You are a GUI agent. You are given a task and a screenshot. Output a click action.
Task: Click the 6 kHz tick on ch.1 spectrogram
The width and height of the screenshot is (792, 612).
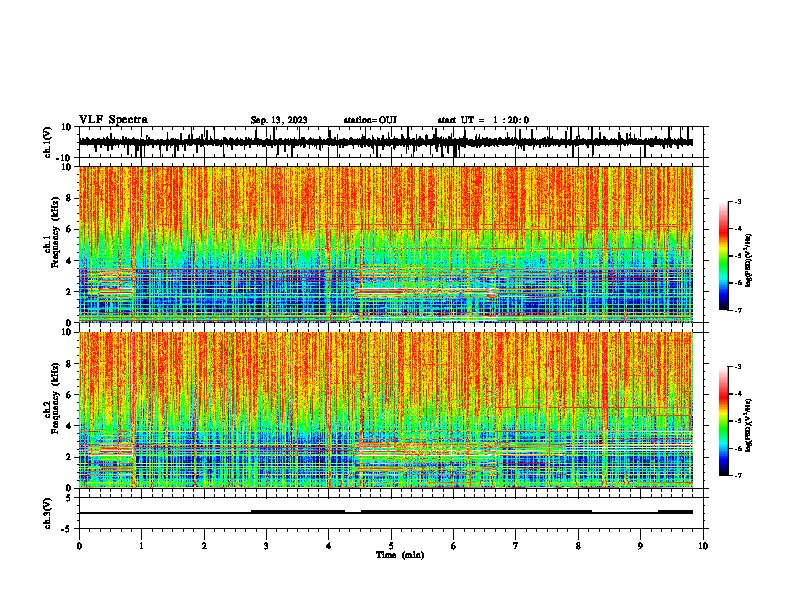tap(70, 230)
